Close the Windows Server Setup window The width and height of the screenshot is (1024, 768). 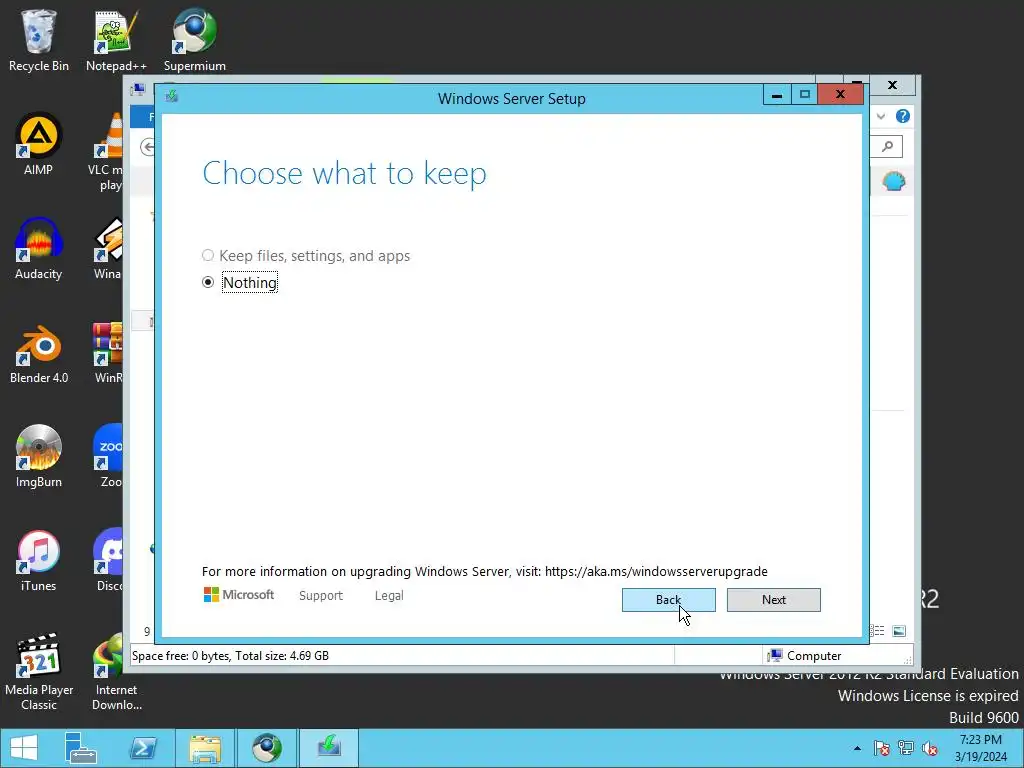(x=840, y=95)
